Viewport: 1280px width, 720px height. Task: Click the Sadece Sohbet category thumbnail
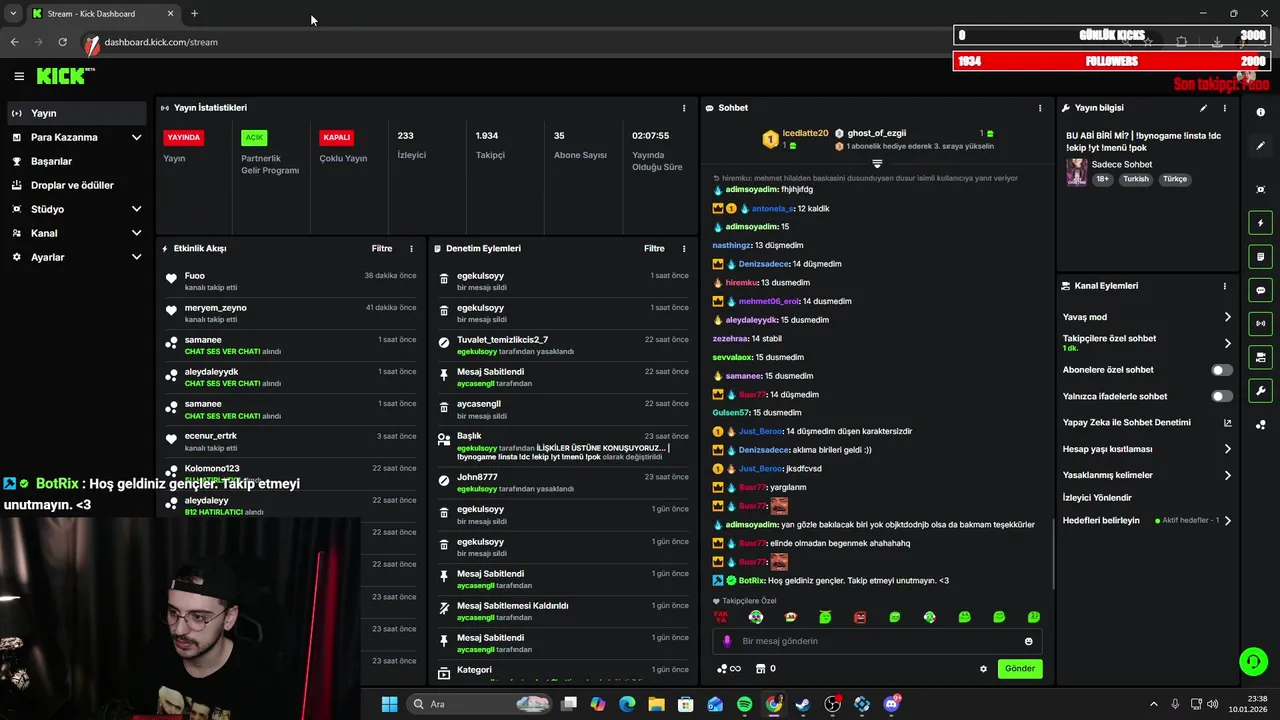click(1076, 171)
